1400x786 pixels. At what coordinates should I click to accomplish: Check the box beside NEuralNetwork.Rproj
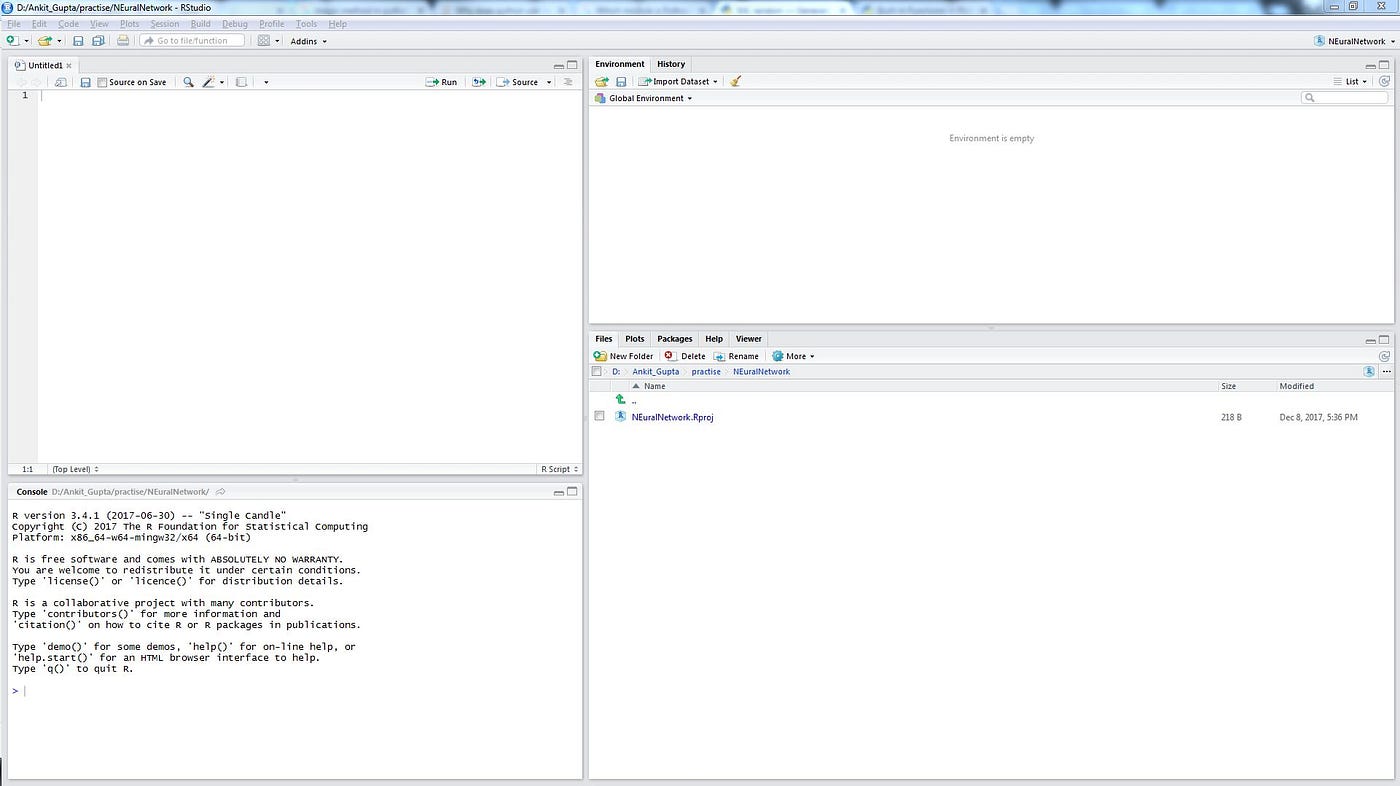click(x=599, y=415)
